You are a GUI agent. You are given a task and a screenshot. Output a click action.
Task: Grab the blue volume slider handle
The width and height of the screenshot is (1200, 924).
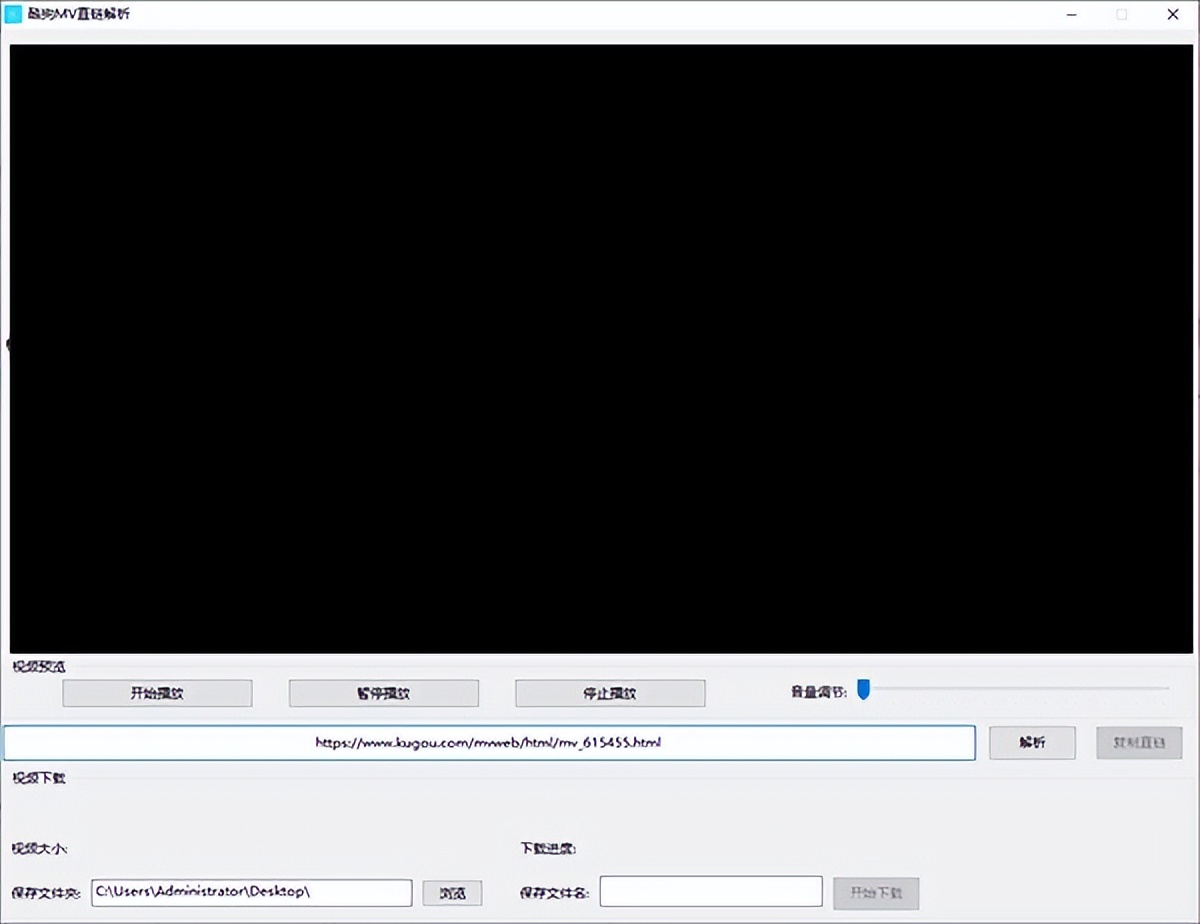(x=862, y=688)
